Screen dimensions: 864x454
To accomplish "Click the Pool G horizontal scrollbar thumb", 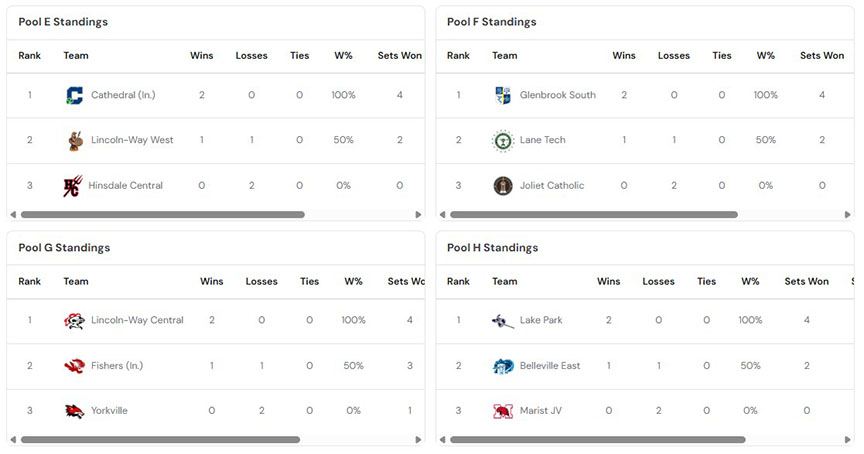I will pyautogui.click(x=160, y=440).
